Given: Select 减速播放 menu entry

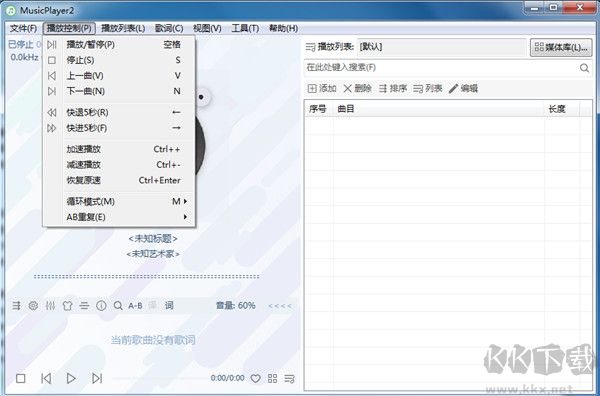Looking at the screenshot, I should pos(119,165).
